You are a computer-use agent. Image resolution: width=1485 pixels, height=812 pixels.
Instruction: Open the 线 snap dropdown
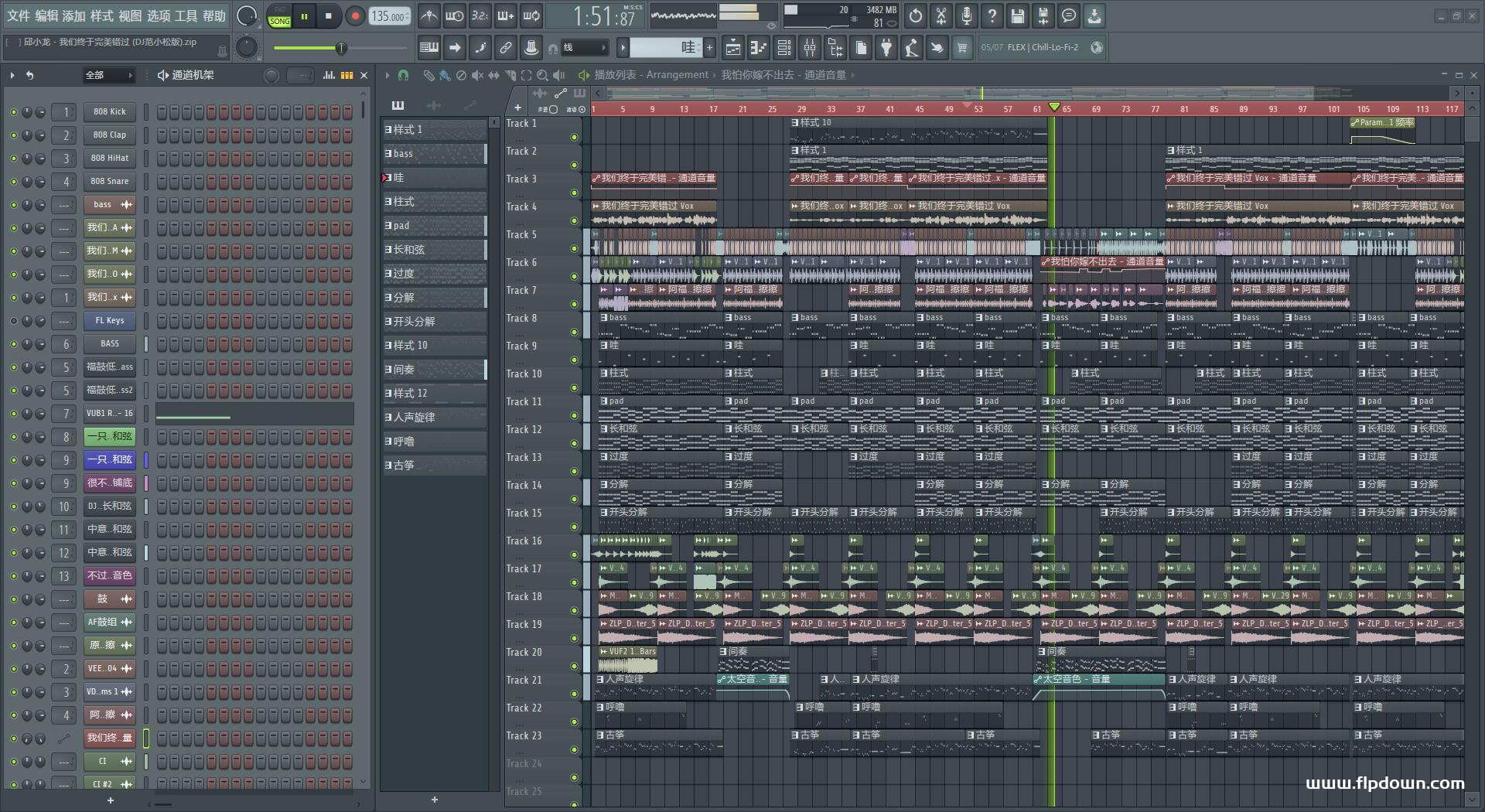[x=584, y=48]
